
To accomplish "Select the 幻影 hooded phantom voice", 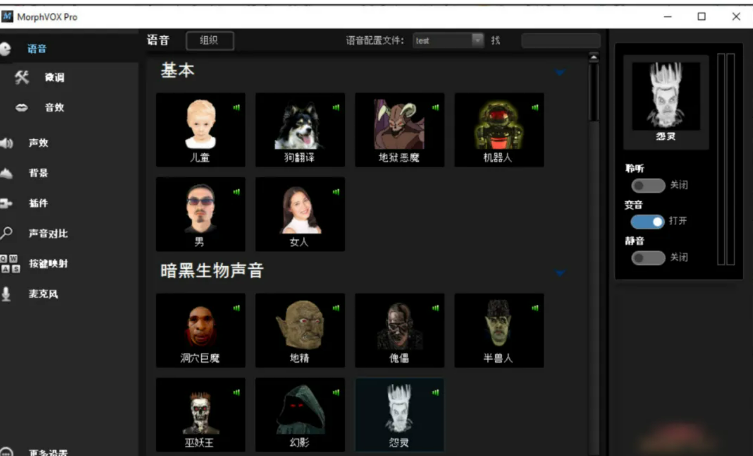I will (300, 415).
